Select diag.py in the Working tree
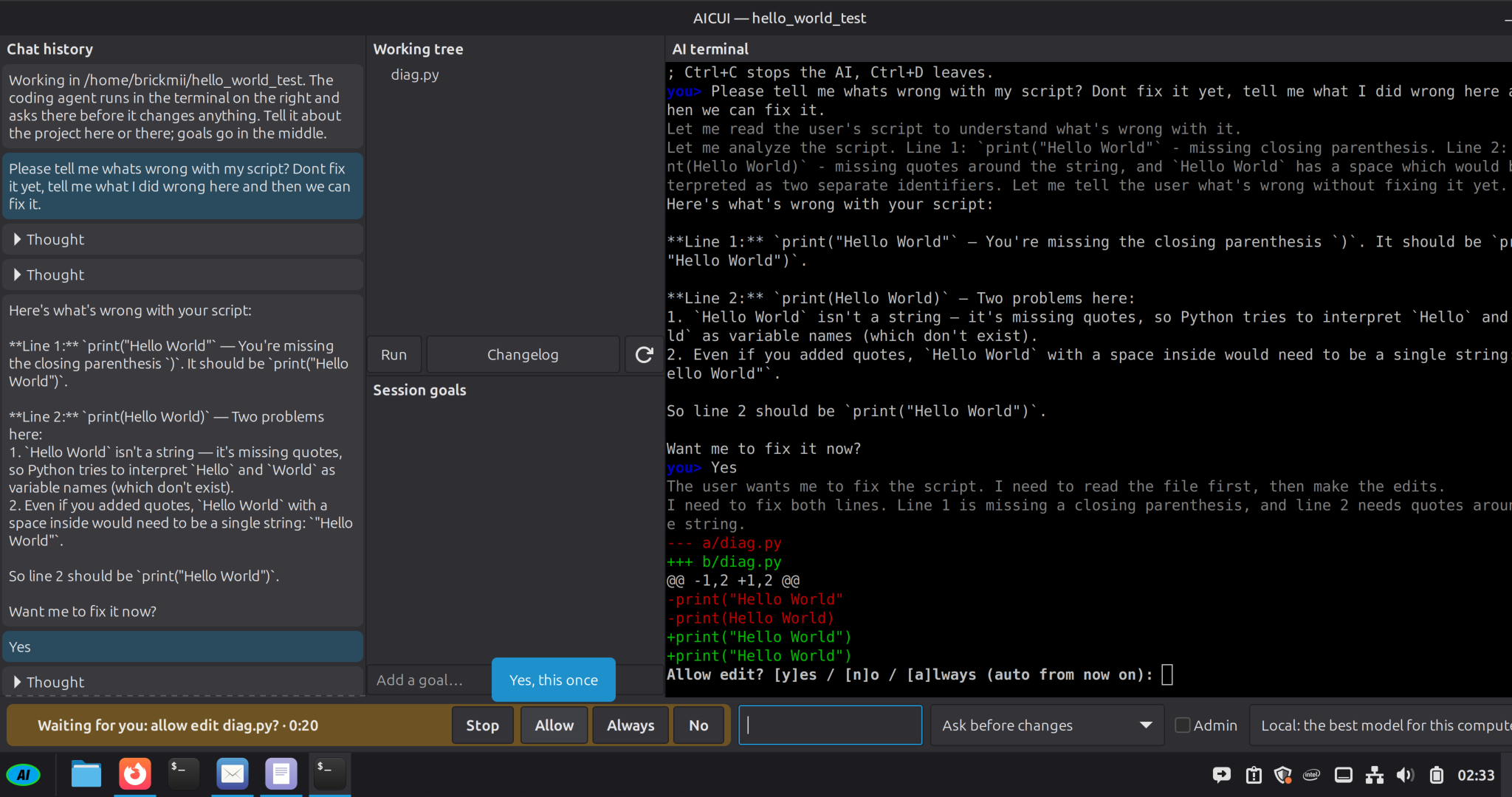 (x=415, y=75)
